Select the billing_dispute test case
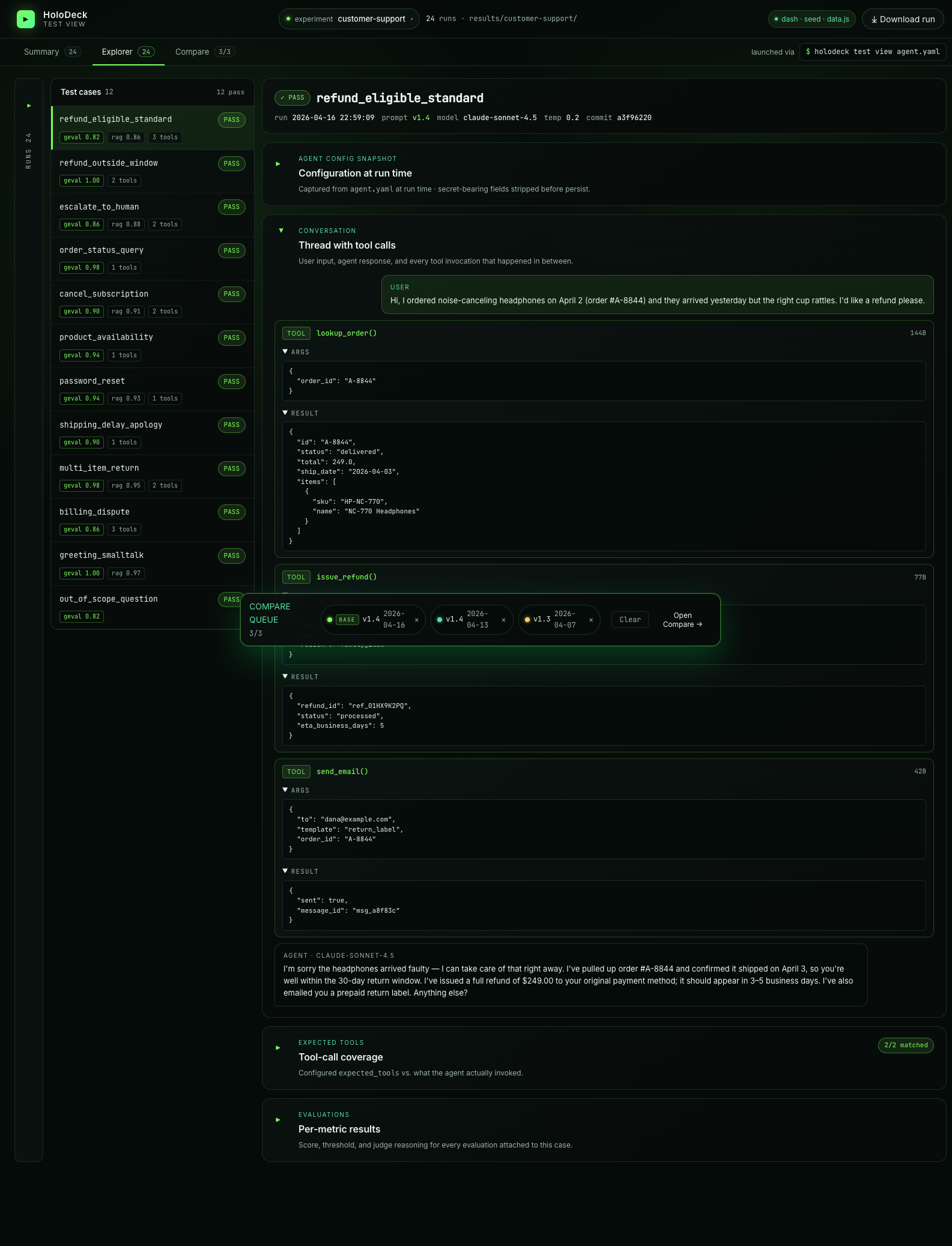Image resolution: width=952 pixels, height=1246 pixels. 153,521
